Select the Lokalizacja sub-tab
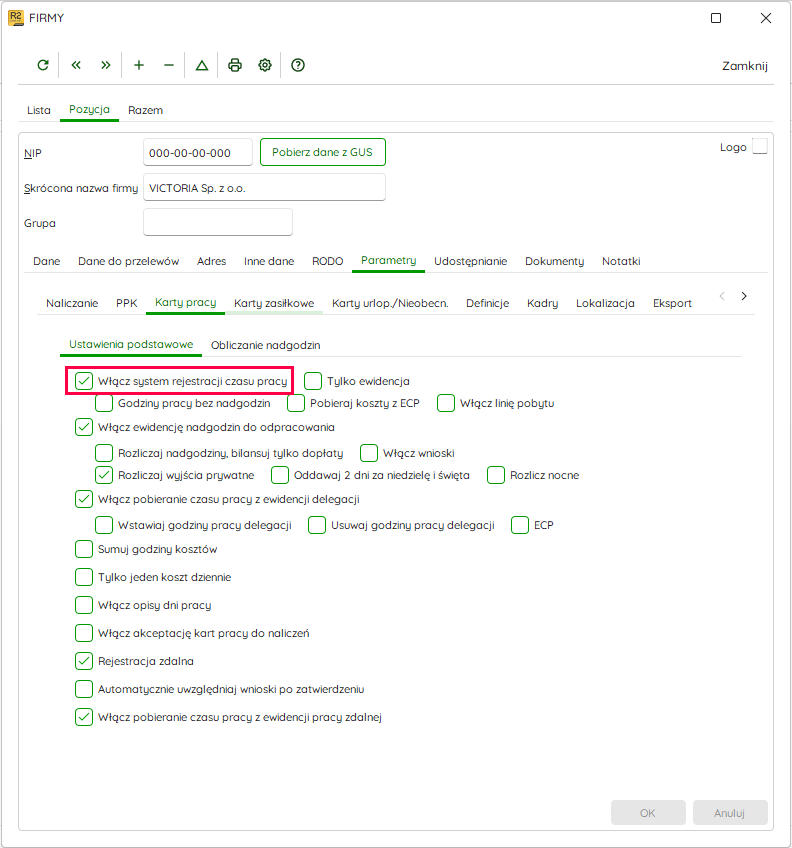The width and height of the screenshot is (792, 848). 605,303
